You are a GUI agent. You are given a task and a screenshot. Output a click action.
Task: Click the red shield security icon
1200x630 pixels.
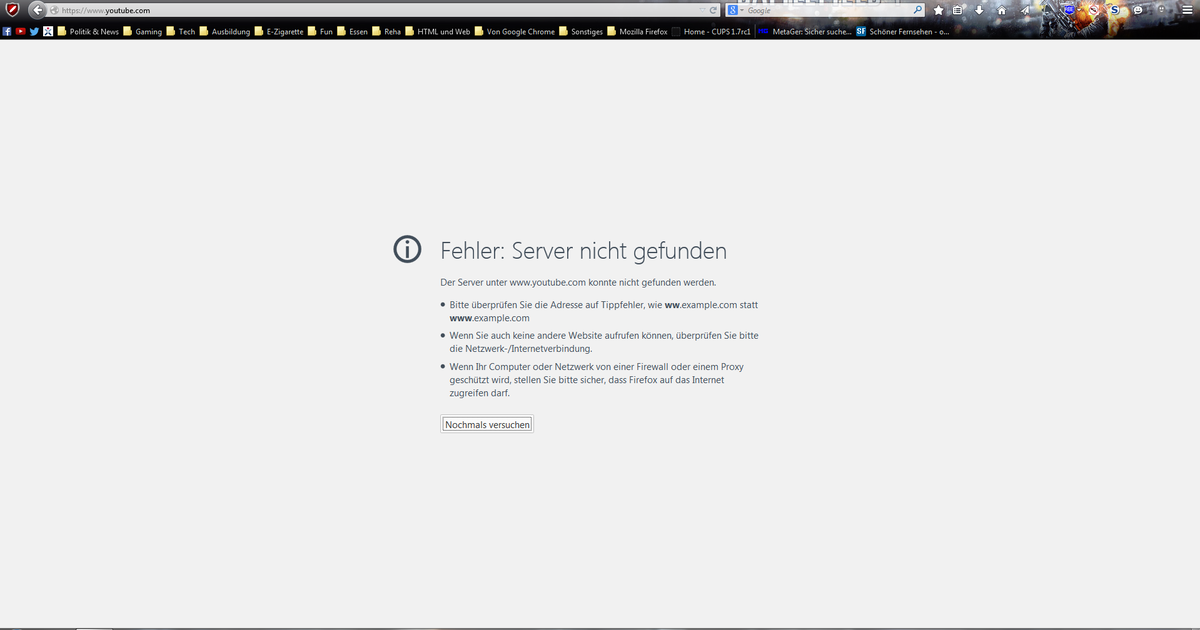pos(11,10)
